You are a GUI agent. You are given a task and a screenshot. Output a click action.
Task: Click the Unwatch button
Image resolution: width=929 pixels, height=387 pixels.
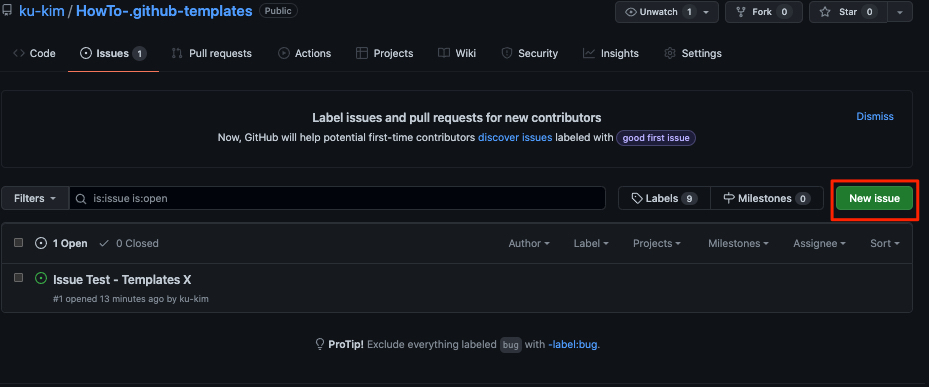[x=667, y=12]
